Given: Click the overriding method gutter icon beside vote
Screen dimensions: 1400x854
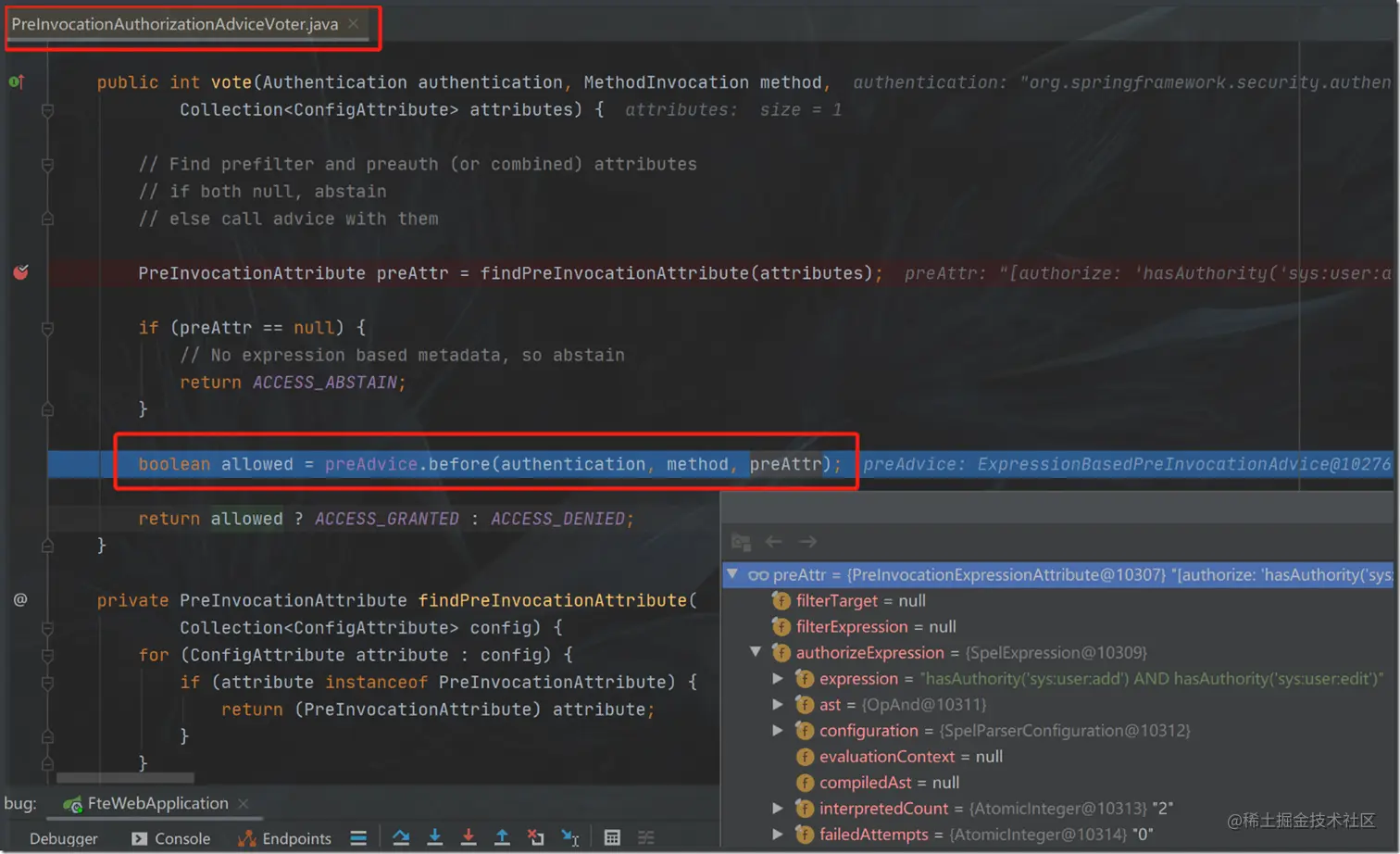Looking at the screenshot, I should coord(17,82).
